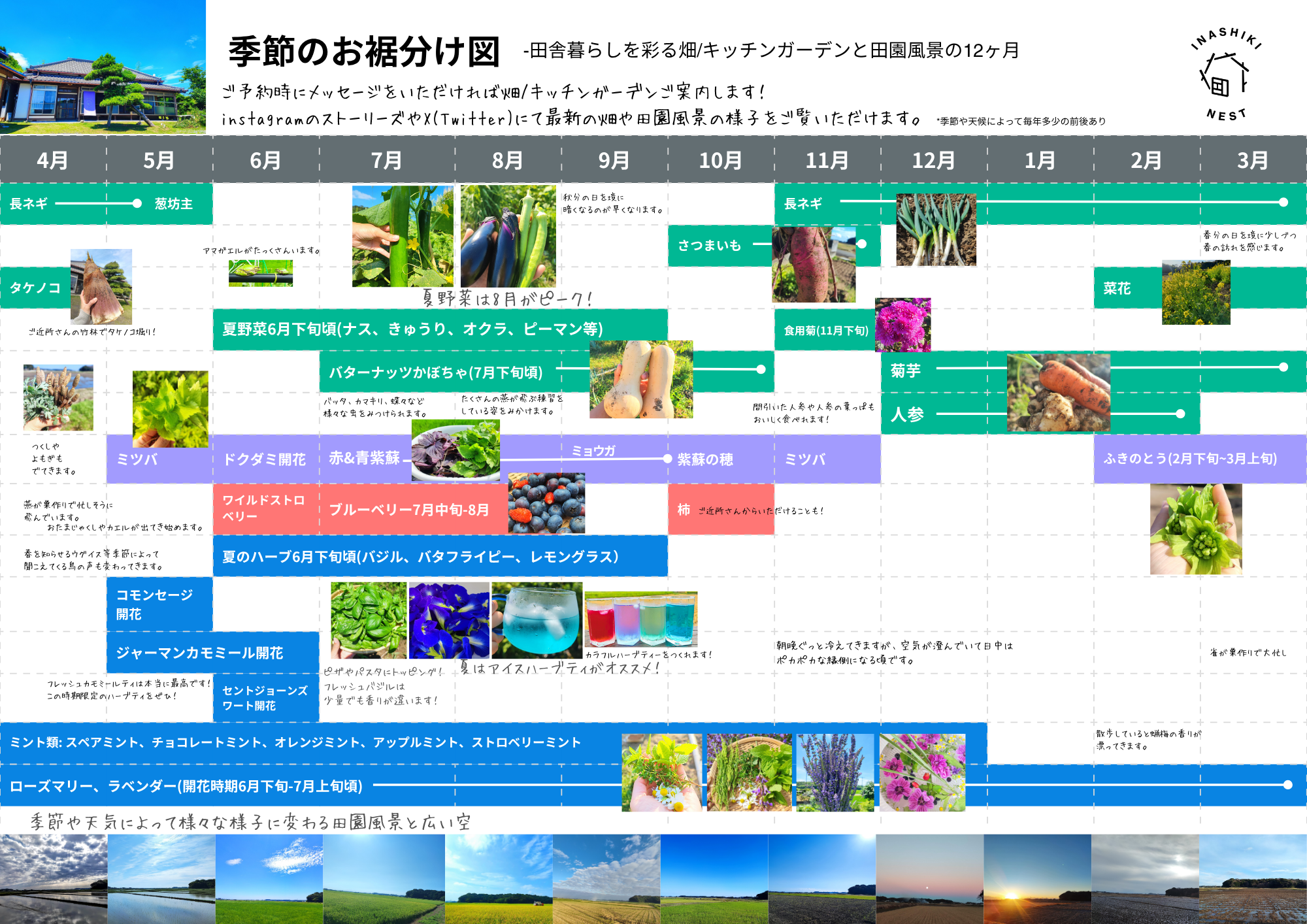Viewport: 1307px width, 924px height.
Task: Click the ブルーベリー7月中旬-8月 label
Action: click(x=410, y=510)
